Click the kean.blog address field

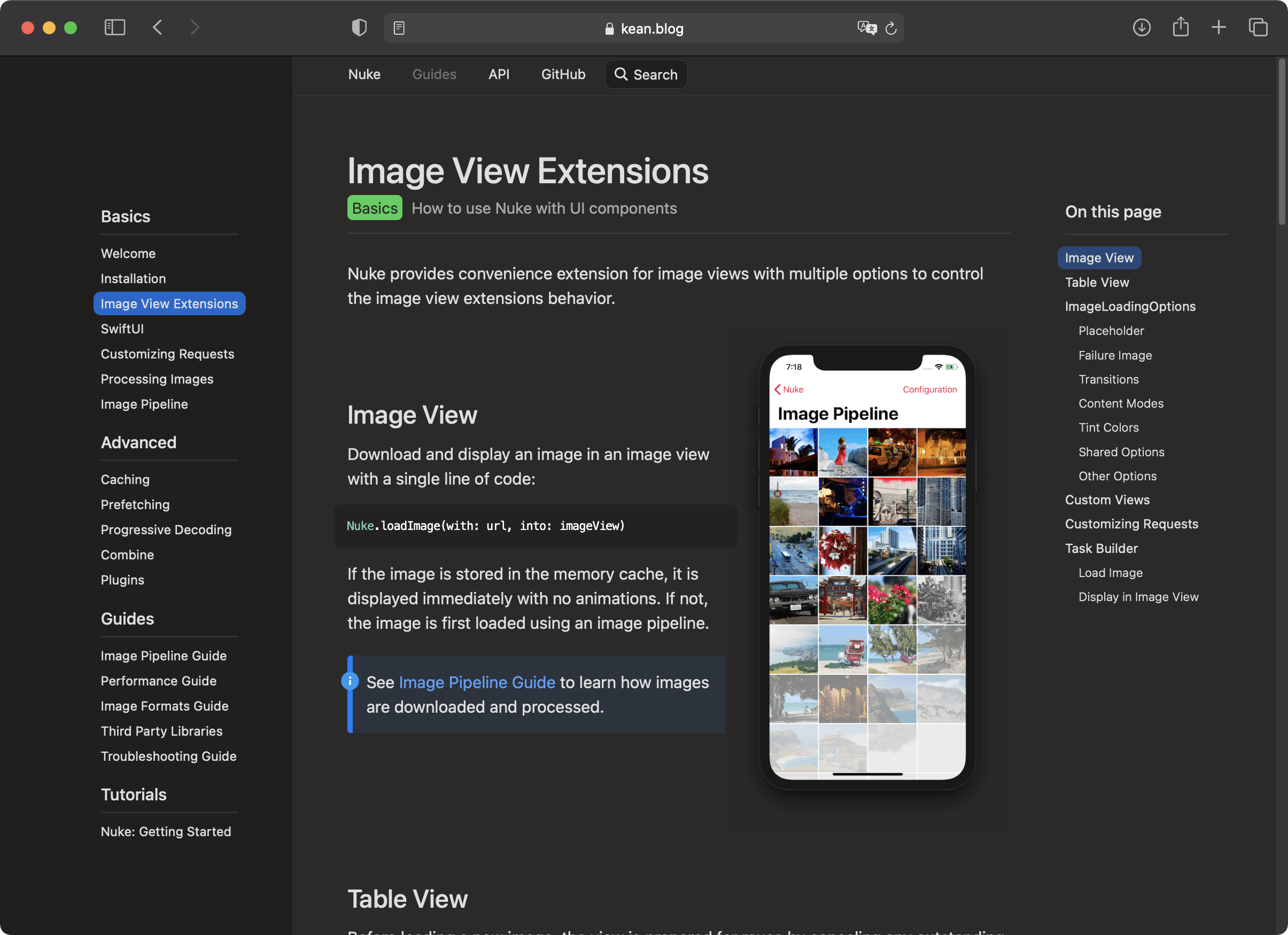pyautogui.click(x=644, y=28)
